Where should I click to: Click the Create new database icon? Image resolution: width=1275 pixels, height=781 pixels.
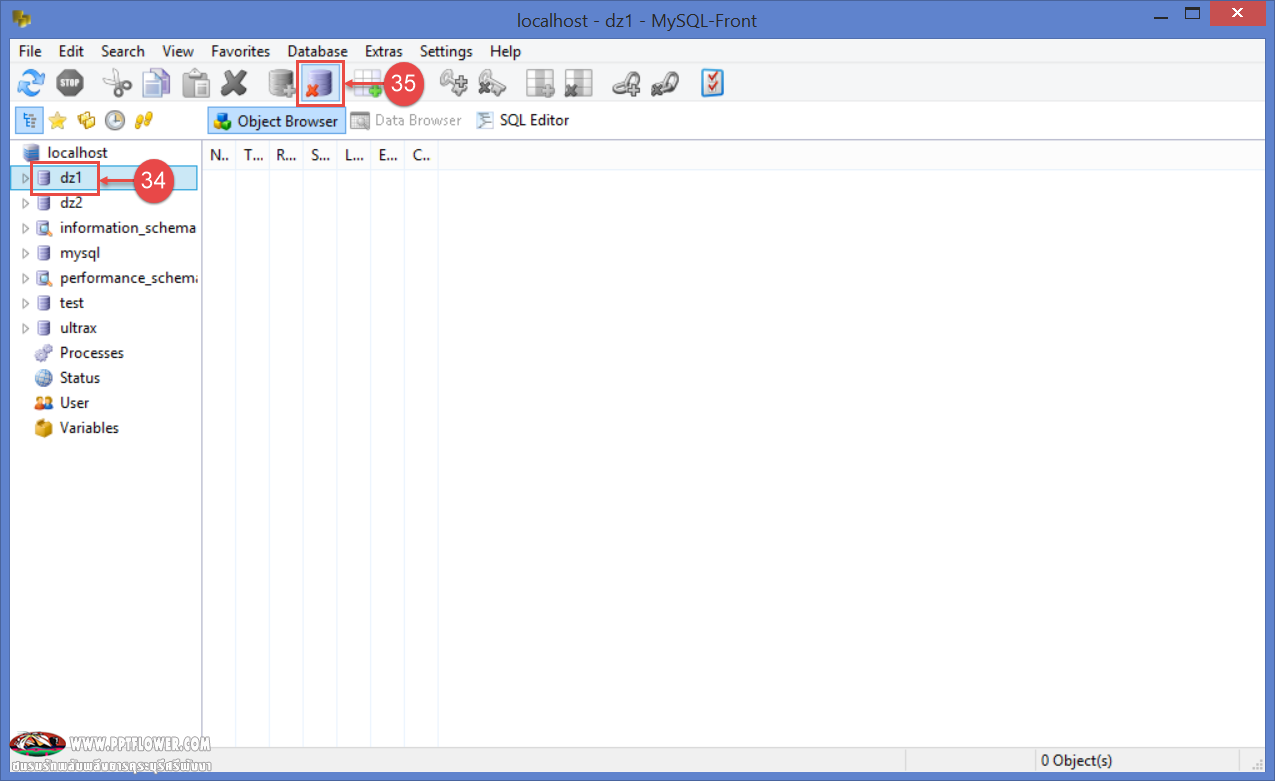point(282,84)
